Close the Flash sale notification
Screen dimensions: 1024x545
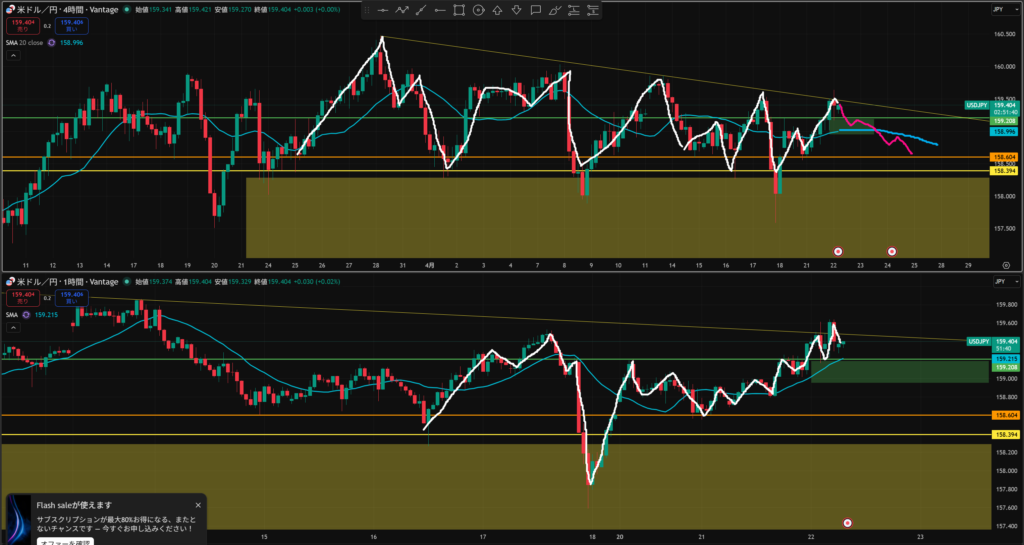198,505
